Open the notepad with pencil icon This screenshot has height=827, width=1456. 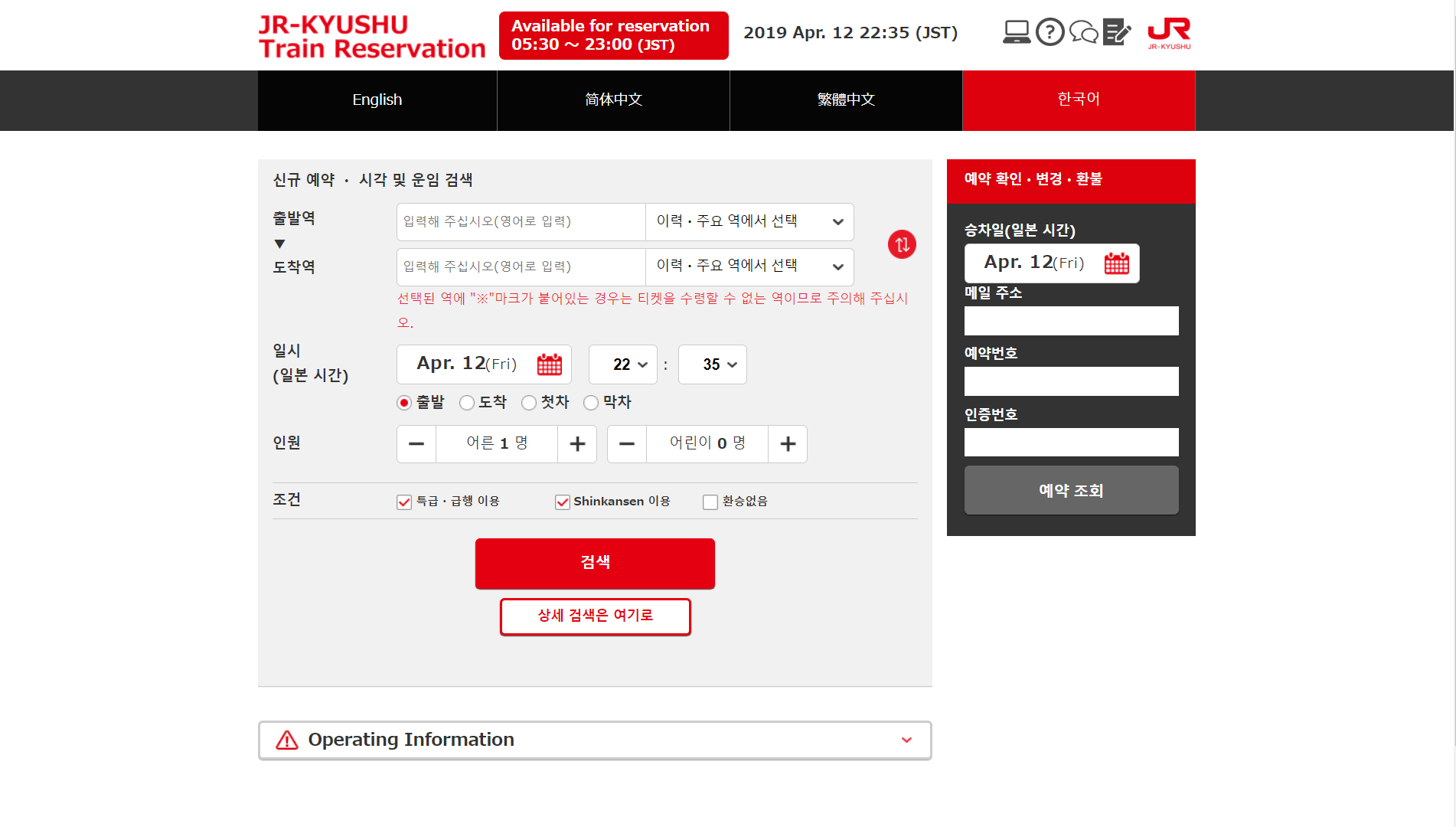tap(1117, 32)
